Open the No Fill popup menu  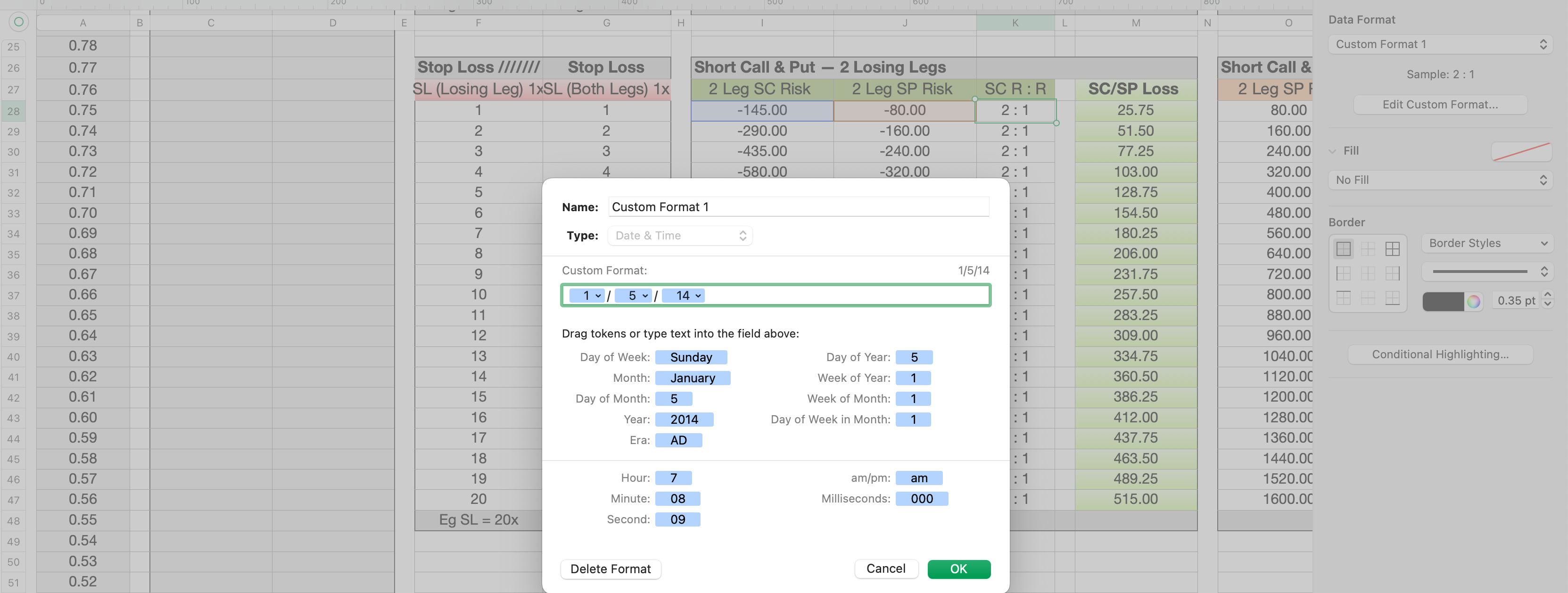(x=1440, y=180)
